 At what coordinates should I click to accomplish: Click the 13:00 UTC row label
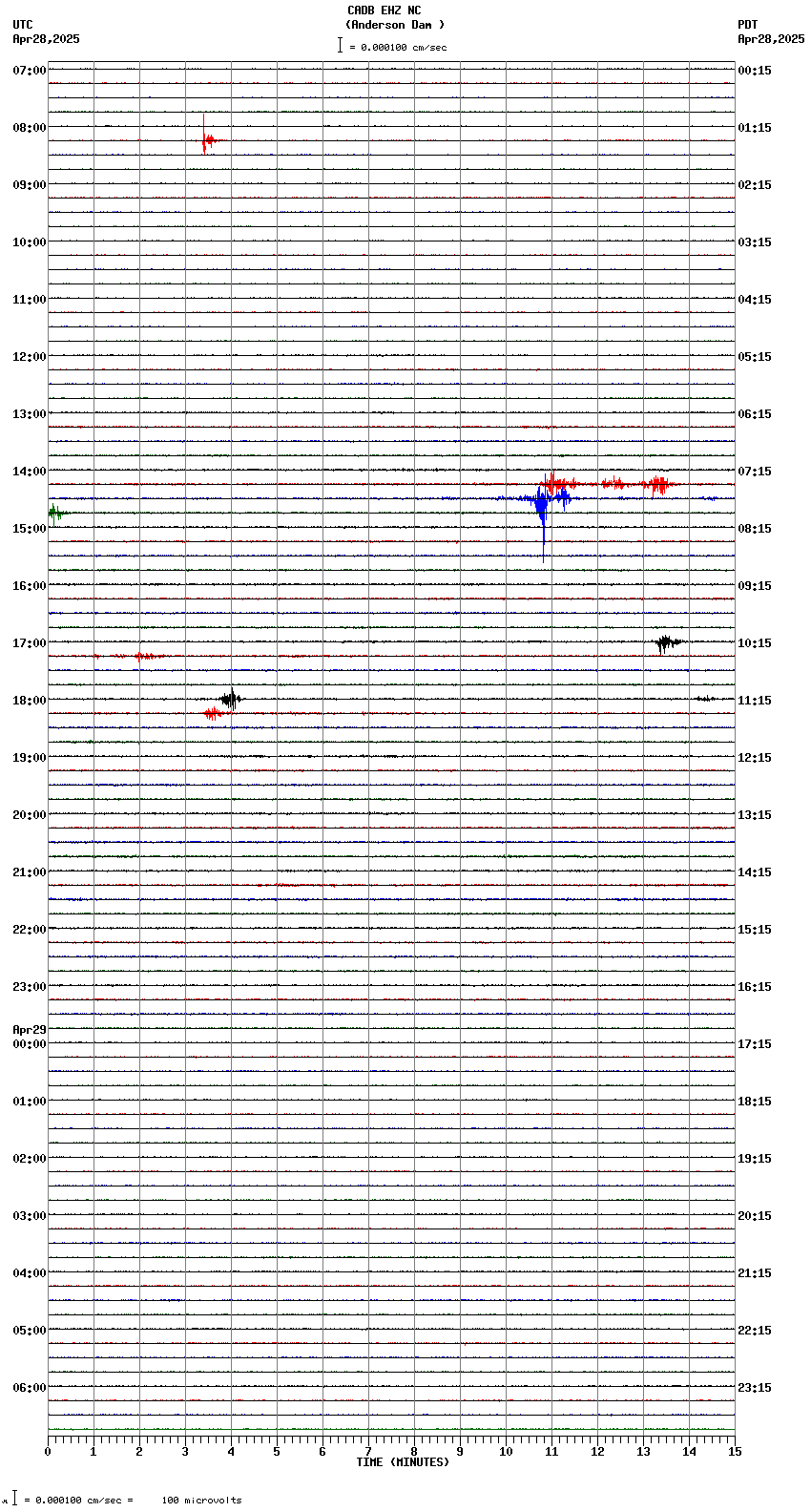click(x=30, y=414)
